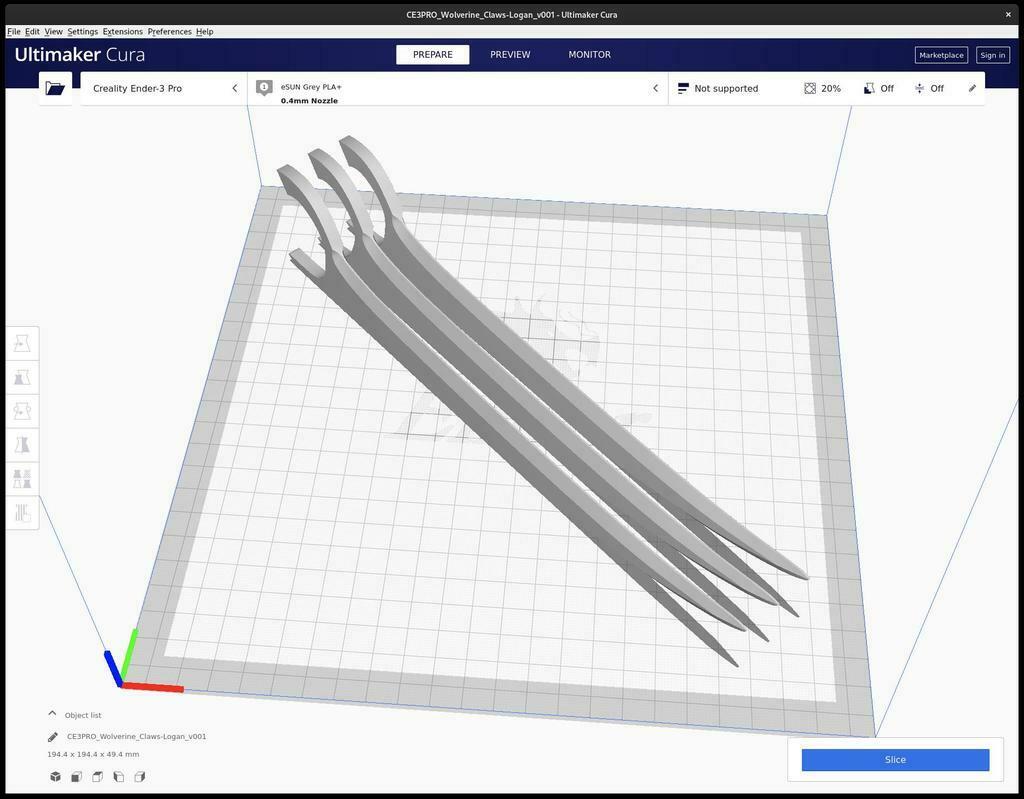This screenshot has height=799, width=1024.
Task: Switch to the front view camera preset
Action: 75,776
